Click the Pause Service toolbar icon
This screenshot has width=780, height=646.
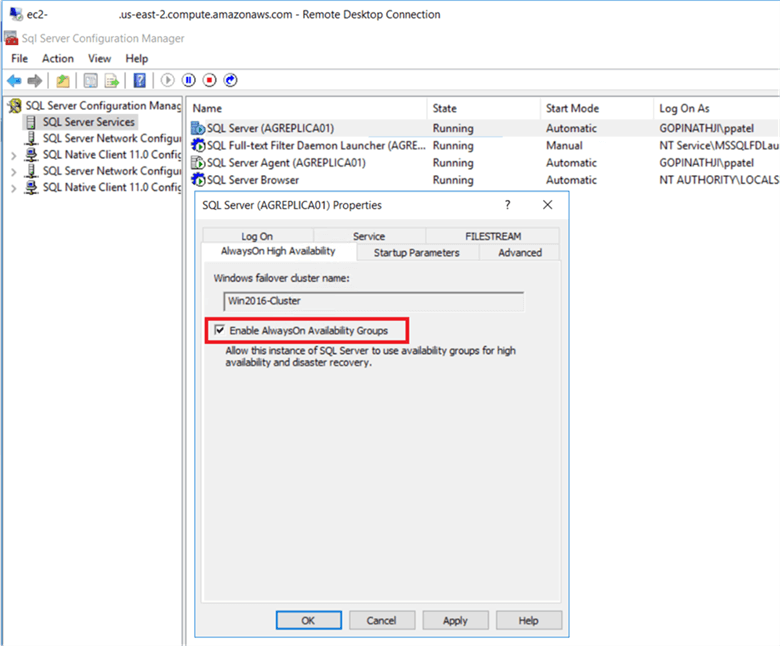click(x=189, y=80)
